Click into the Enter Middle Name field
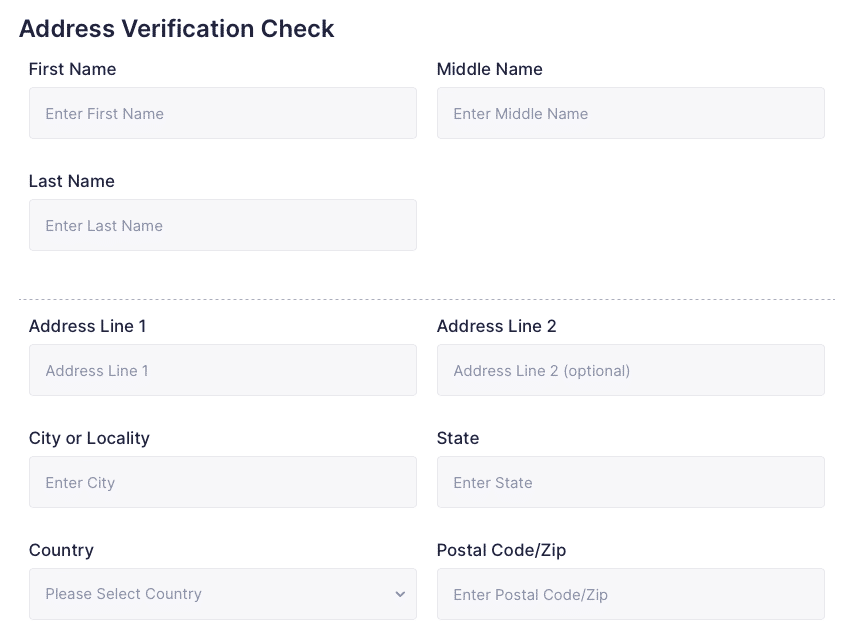 point(631,113)
